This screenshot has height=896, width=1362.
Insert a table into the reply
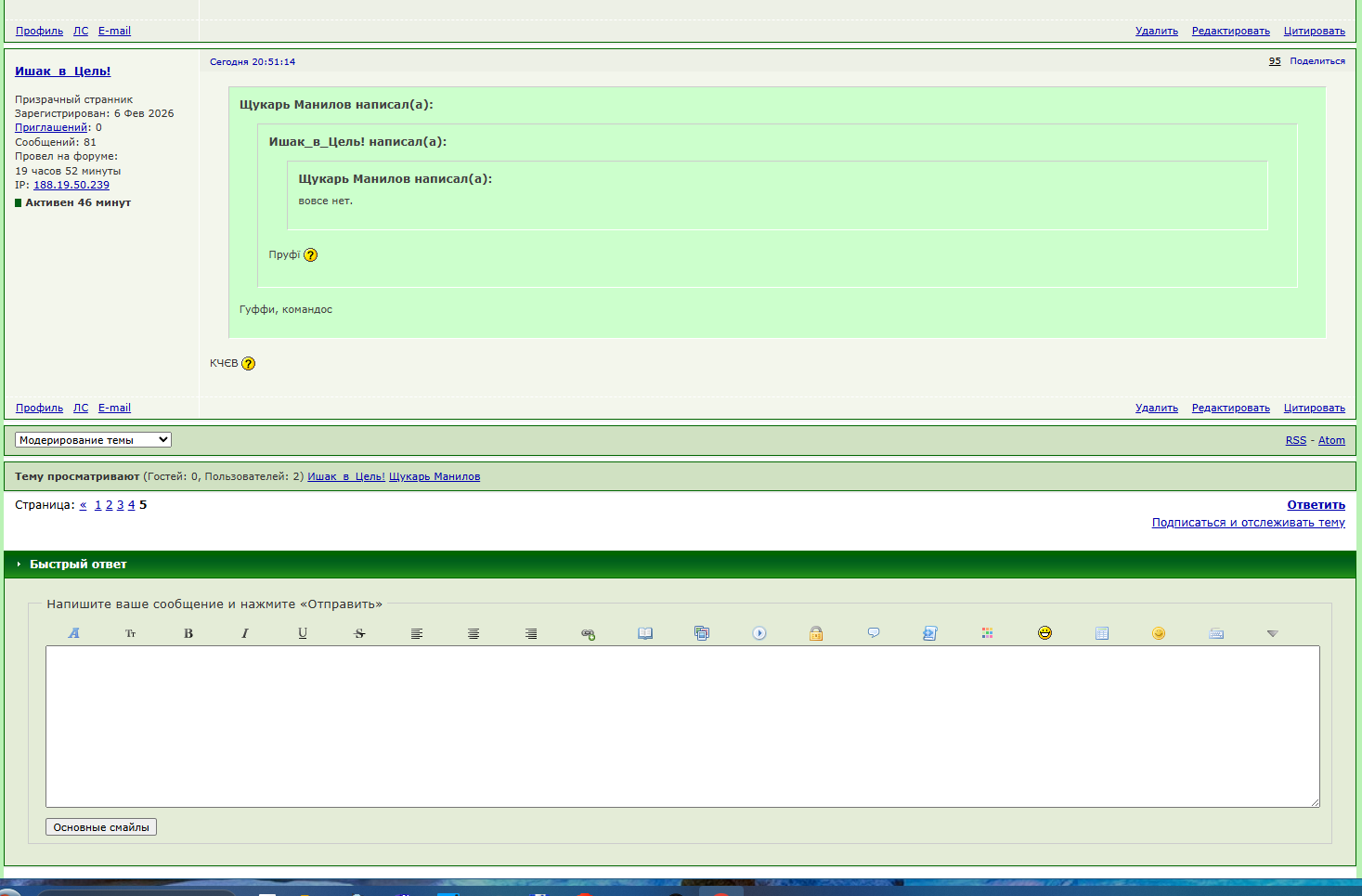[1102, 633]
